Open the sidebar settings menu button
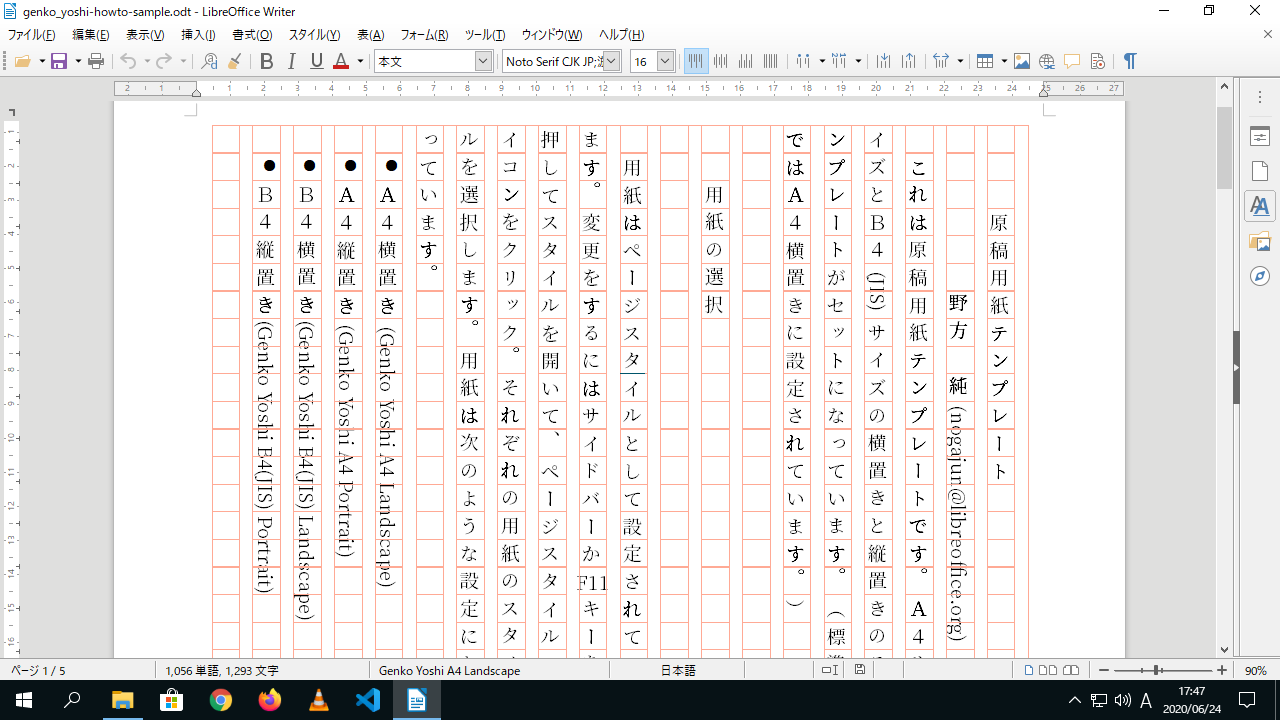This screenshot has height=720, width=1280. [x=1259, y=97]
